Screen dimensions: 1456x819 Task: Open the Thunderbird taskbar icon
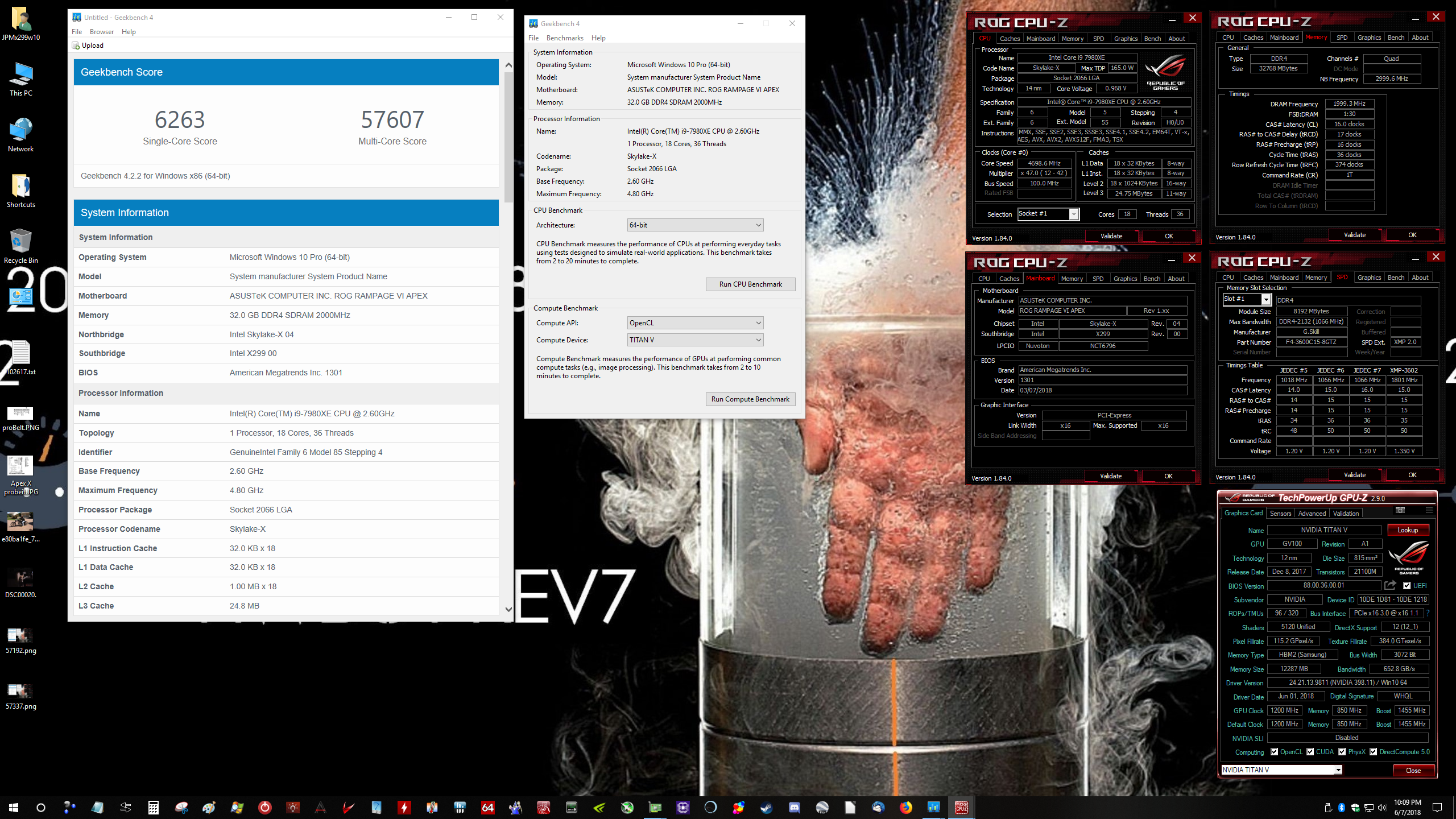[x=878, y=807]
